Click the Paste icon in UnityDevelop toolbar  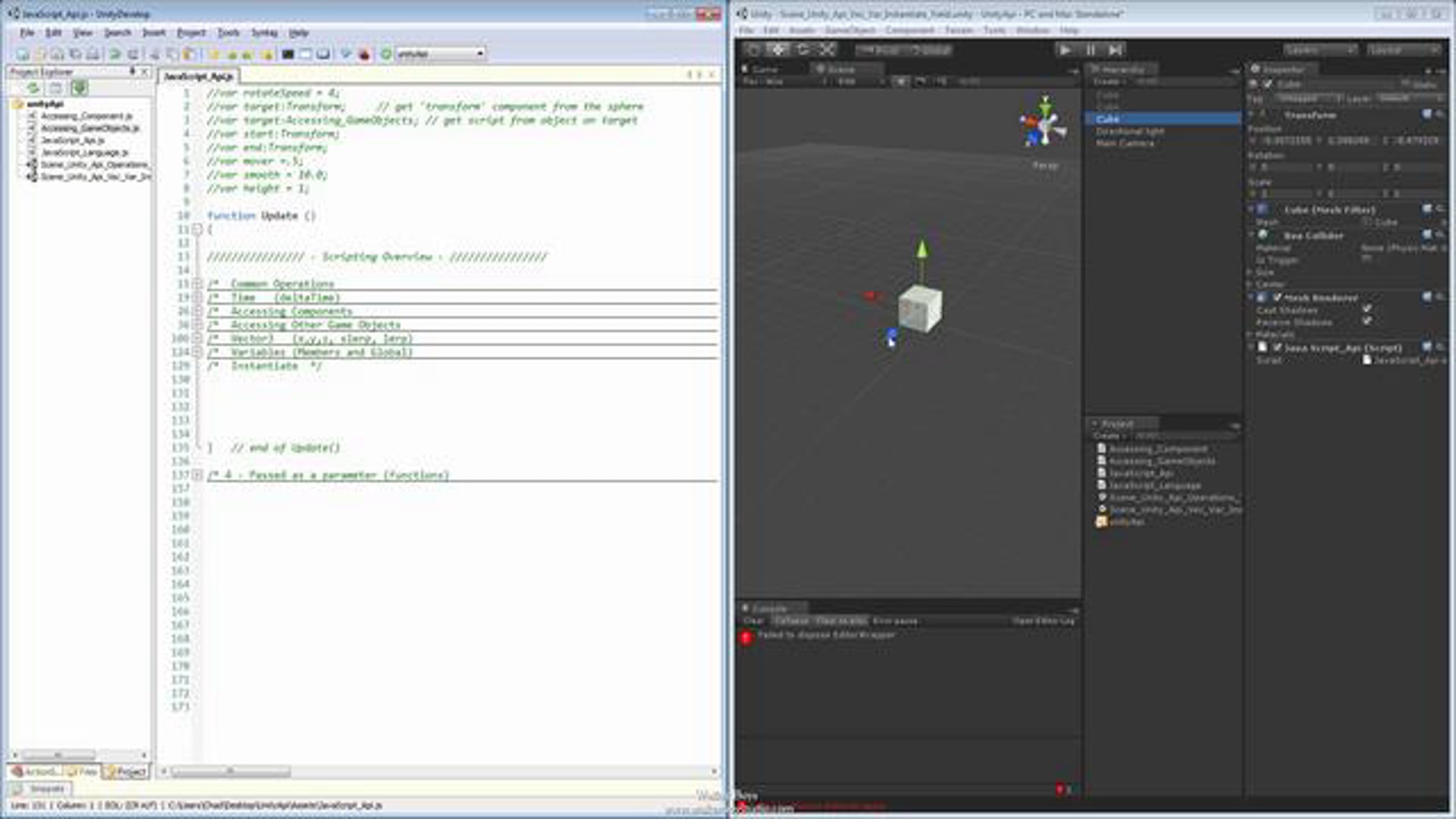coord(189,55)
